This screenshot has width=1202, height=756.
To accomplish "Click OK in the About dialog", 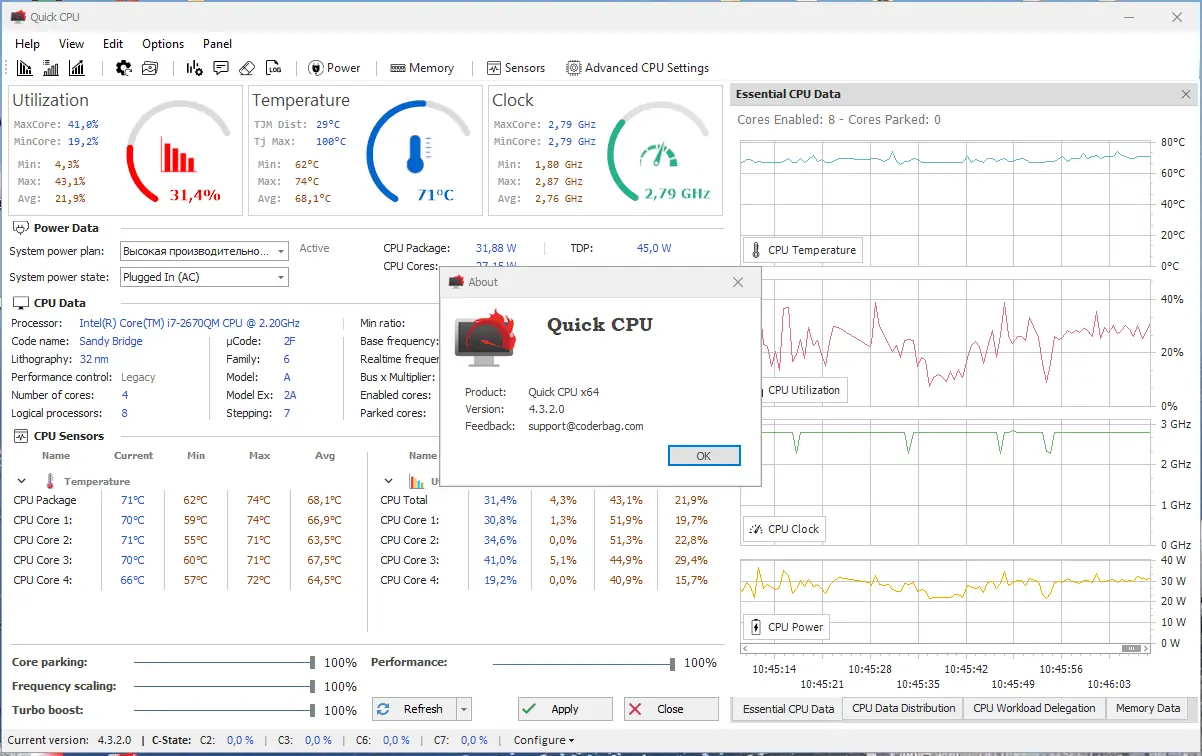I will point(704,456).
